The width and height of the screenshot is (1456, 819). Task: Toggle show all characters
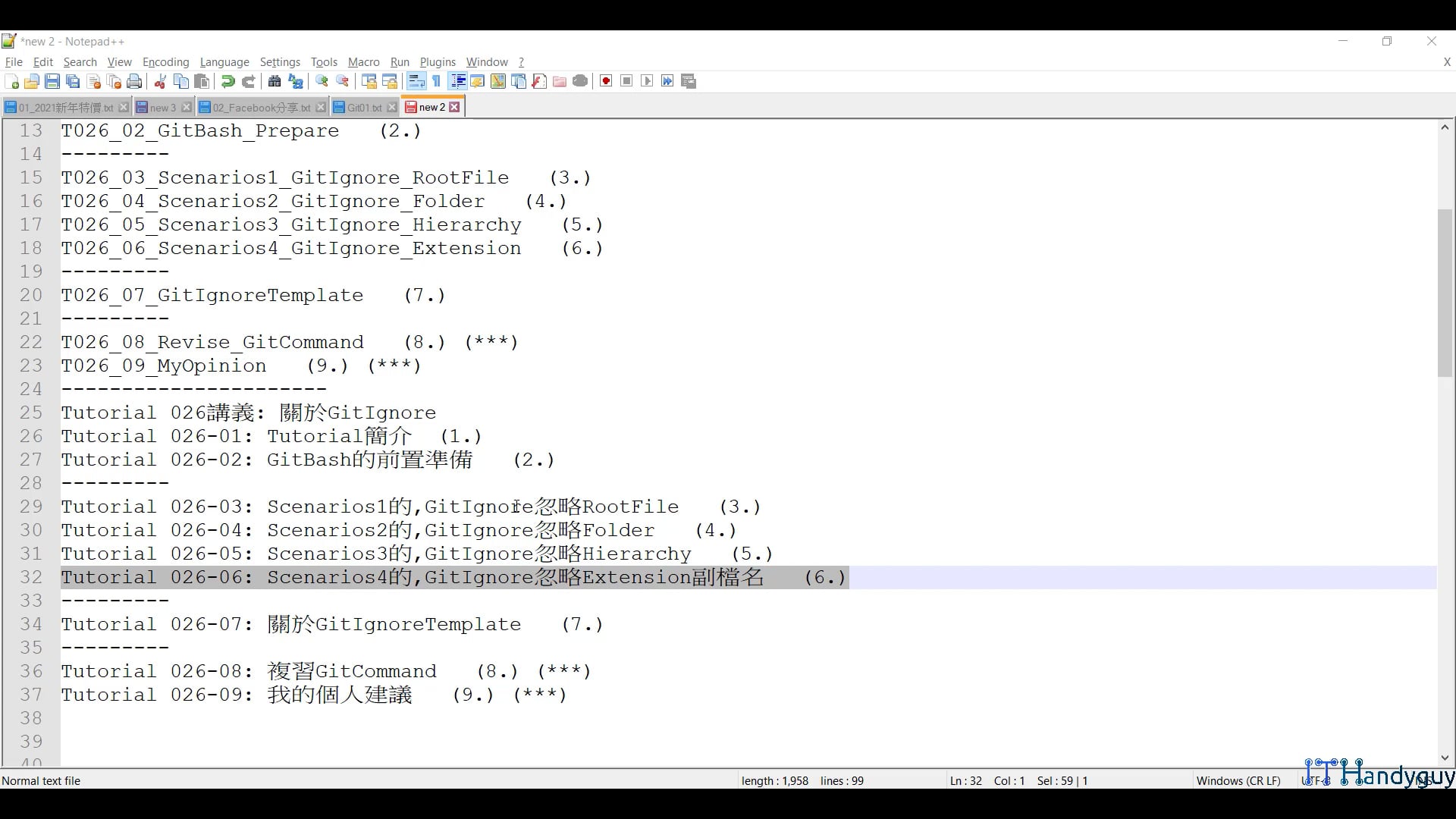click(437, 81)
